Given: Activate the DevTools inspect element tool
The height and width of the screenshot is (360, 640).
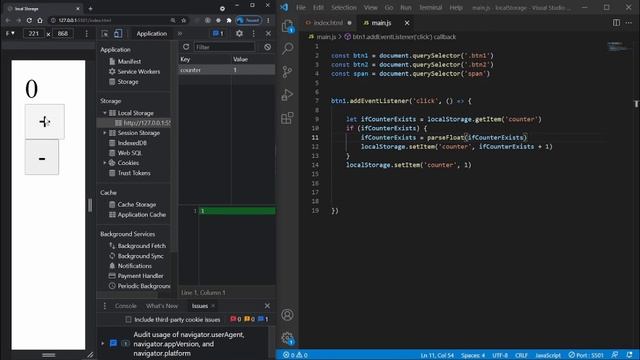Looking at the screenshot, I should 105,33.
